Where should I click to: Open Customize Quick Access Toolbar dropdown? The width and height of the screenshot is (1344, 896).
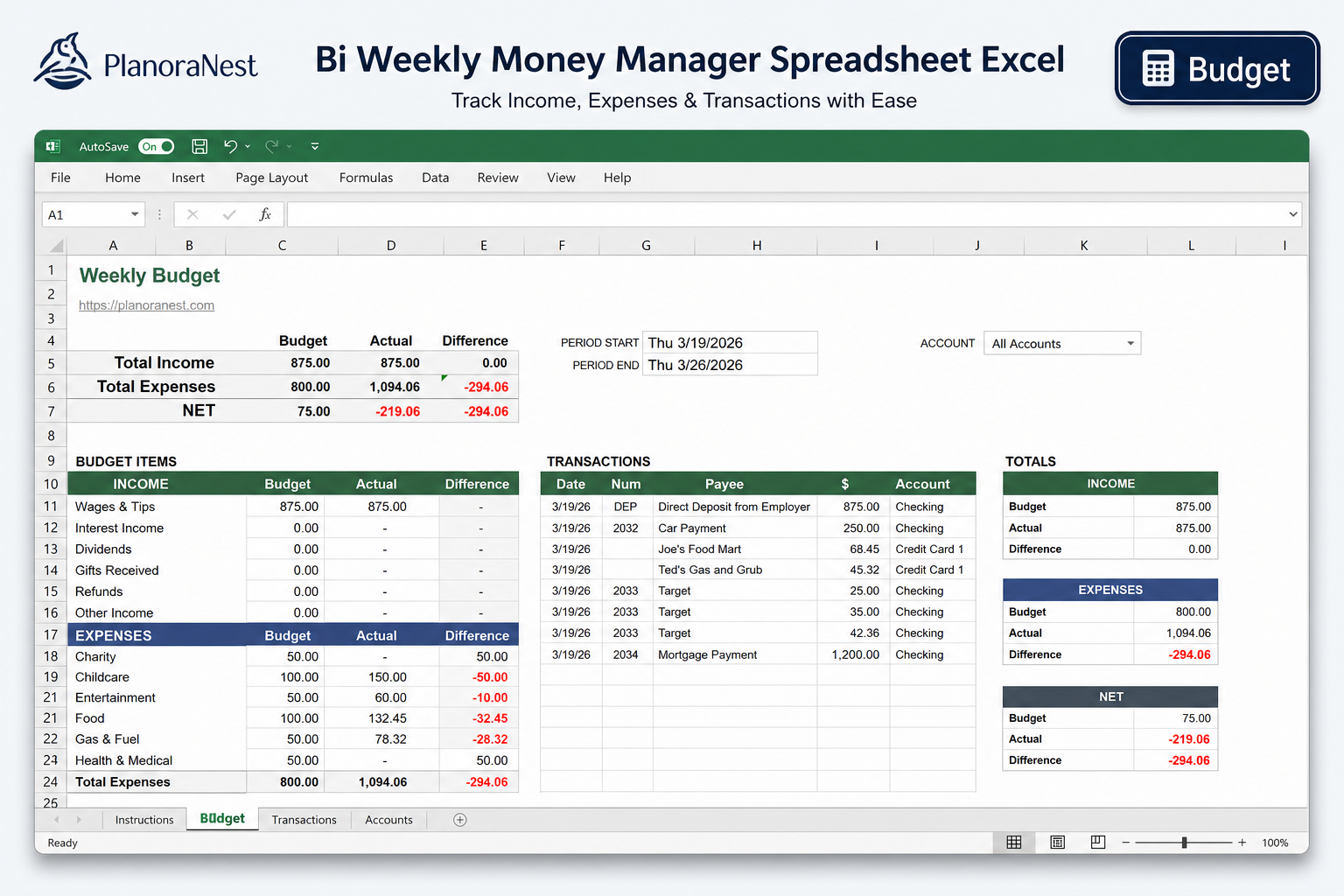tap(315, 147)
